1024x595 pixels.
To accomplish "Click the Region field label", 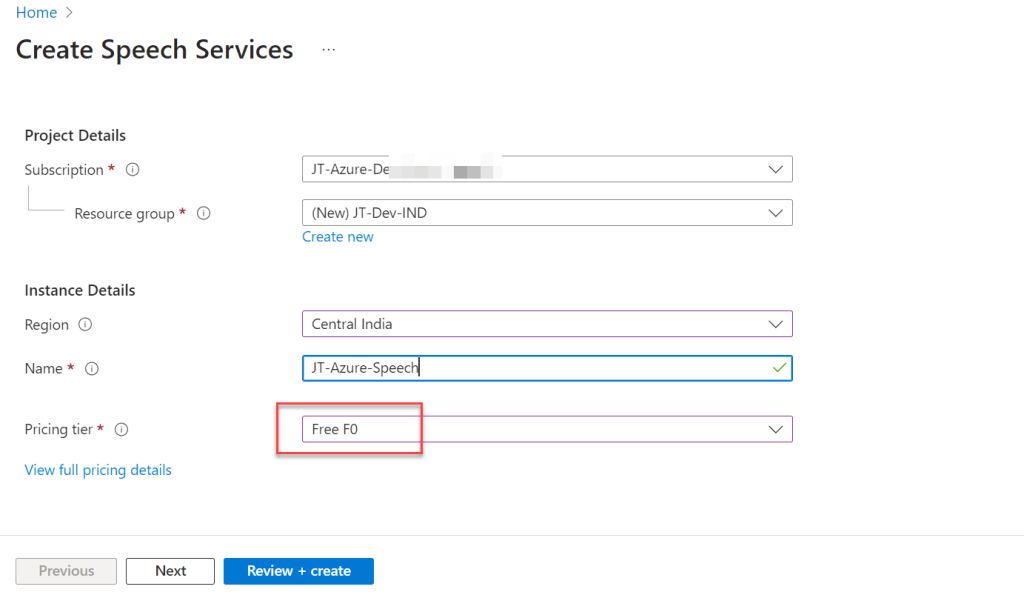I will tap(46, 325).
